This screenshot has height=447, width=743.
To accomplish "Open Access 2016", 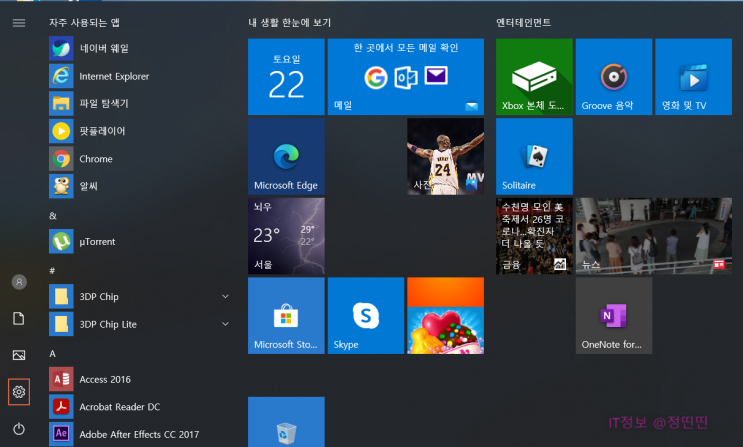I will coord(140,379).
